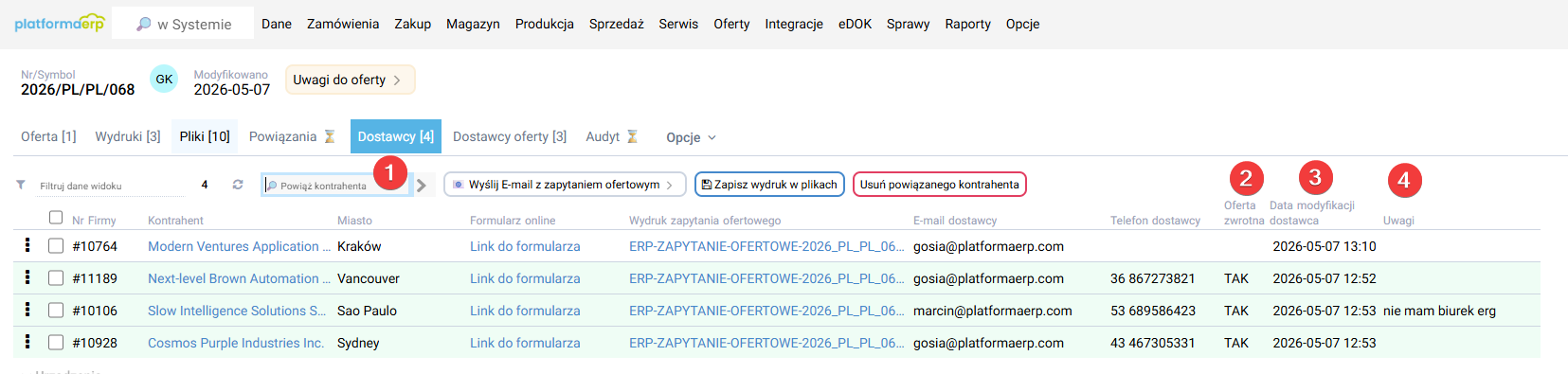The width and height of the screenshot is (1568, 374).
Task: Click Zapisz wydruk w plikach button
Action: tap(769, 185)
